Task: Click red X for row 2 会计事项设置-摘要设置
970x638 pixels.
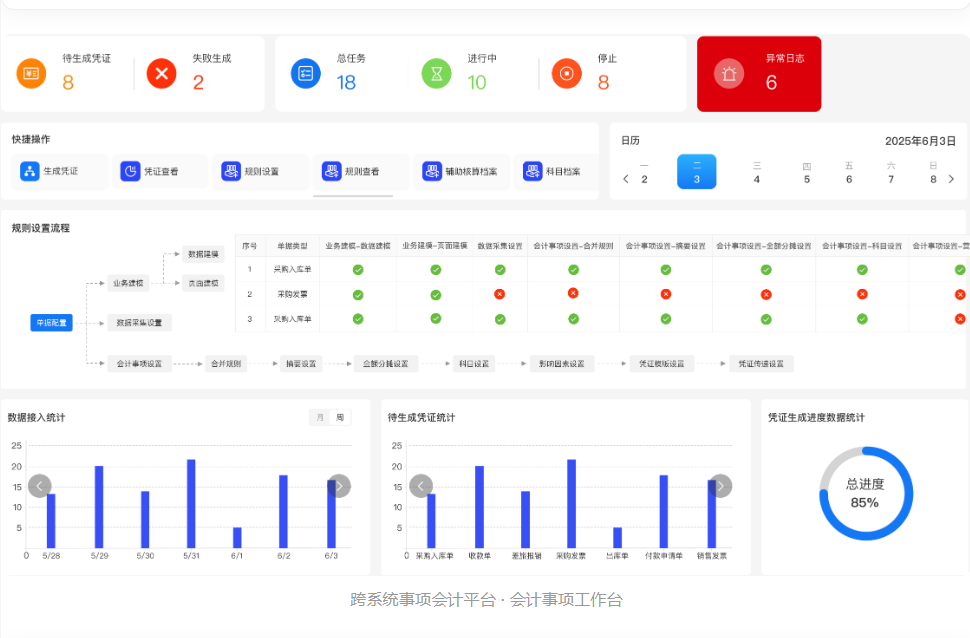Action: click(666, 294)
